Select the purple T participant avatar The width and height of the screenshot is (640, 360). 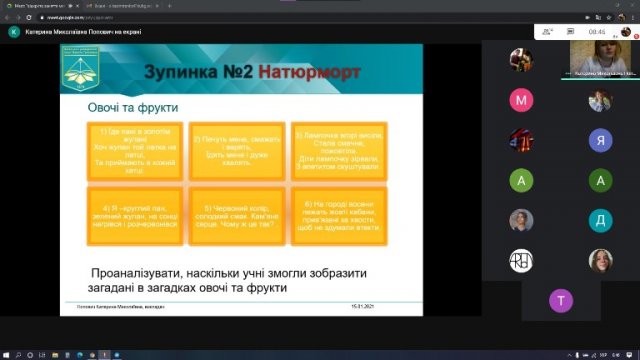point(561,301)
